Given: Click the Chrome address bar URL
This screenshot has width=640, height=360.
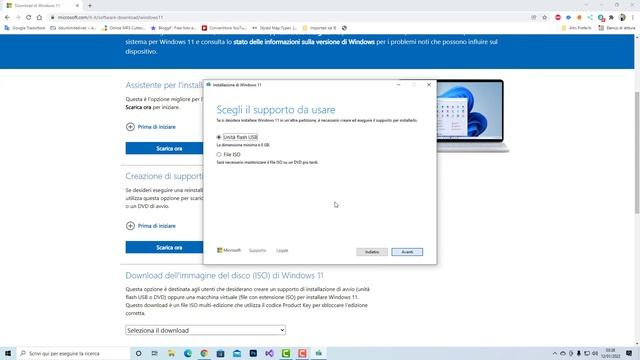Looking at the screenshot, I should coord(110,18).
